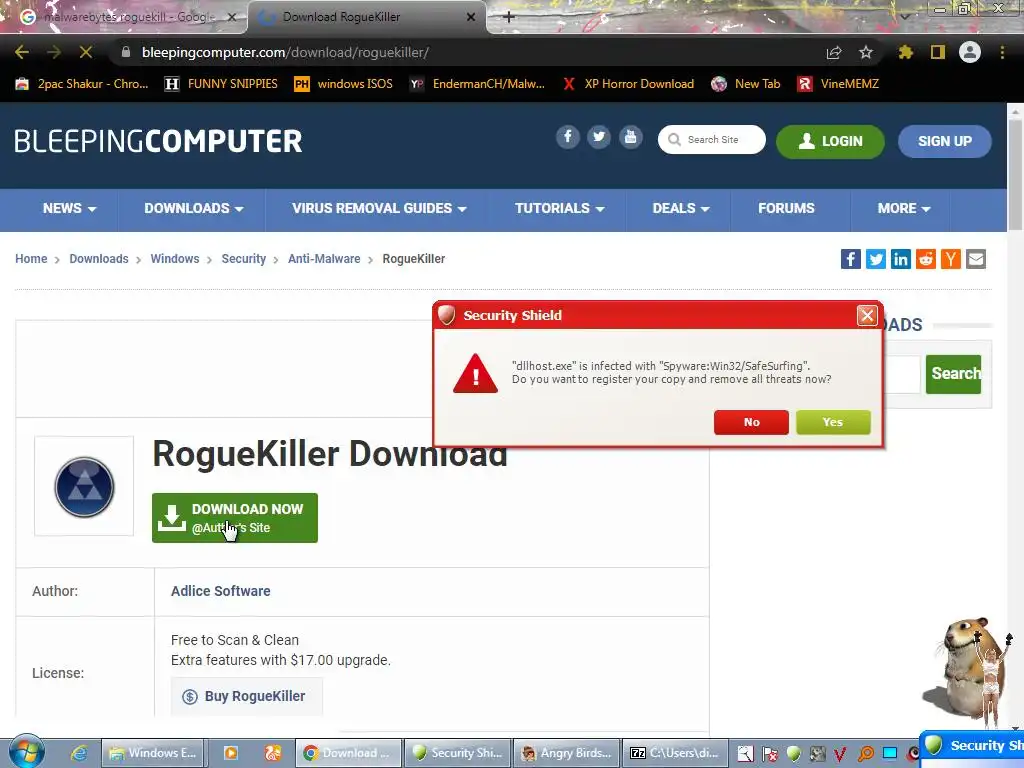
Task: Open the Adlice Software author link
Action: click(x=221, y=591)
